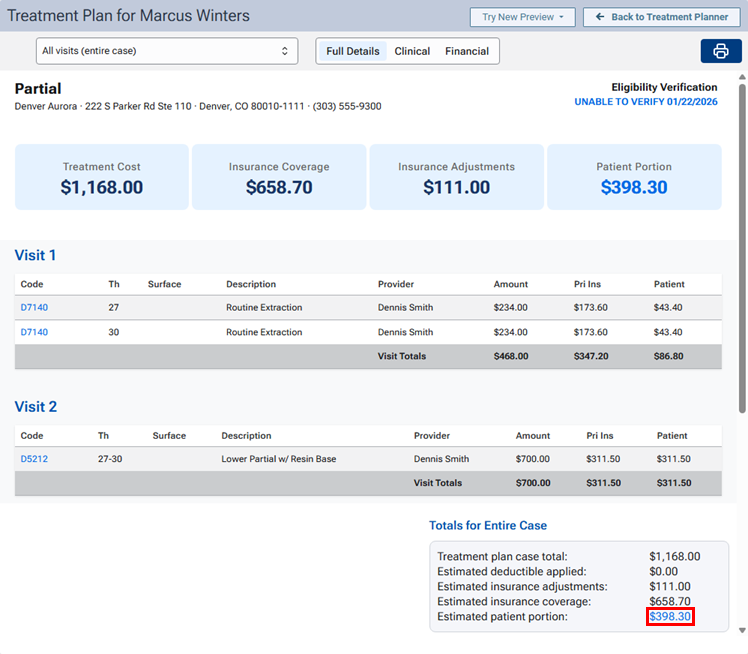Click the Totals for Entire Case heading

488,525
